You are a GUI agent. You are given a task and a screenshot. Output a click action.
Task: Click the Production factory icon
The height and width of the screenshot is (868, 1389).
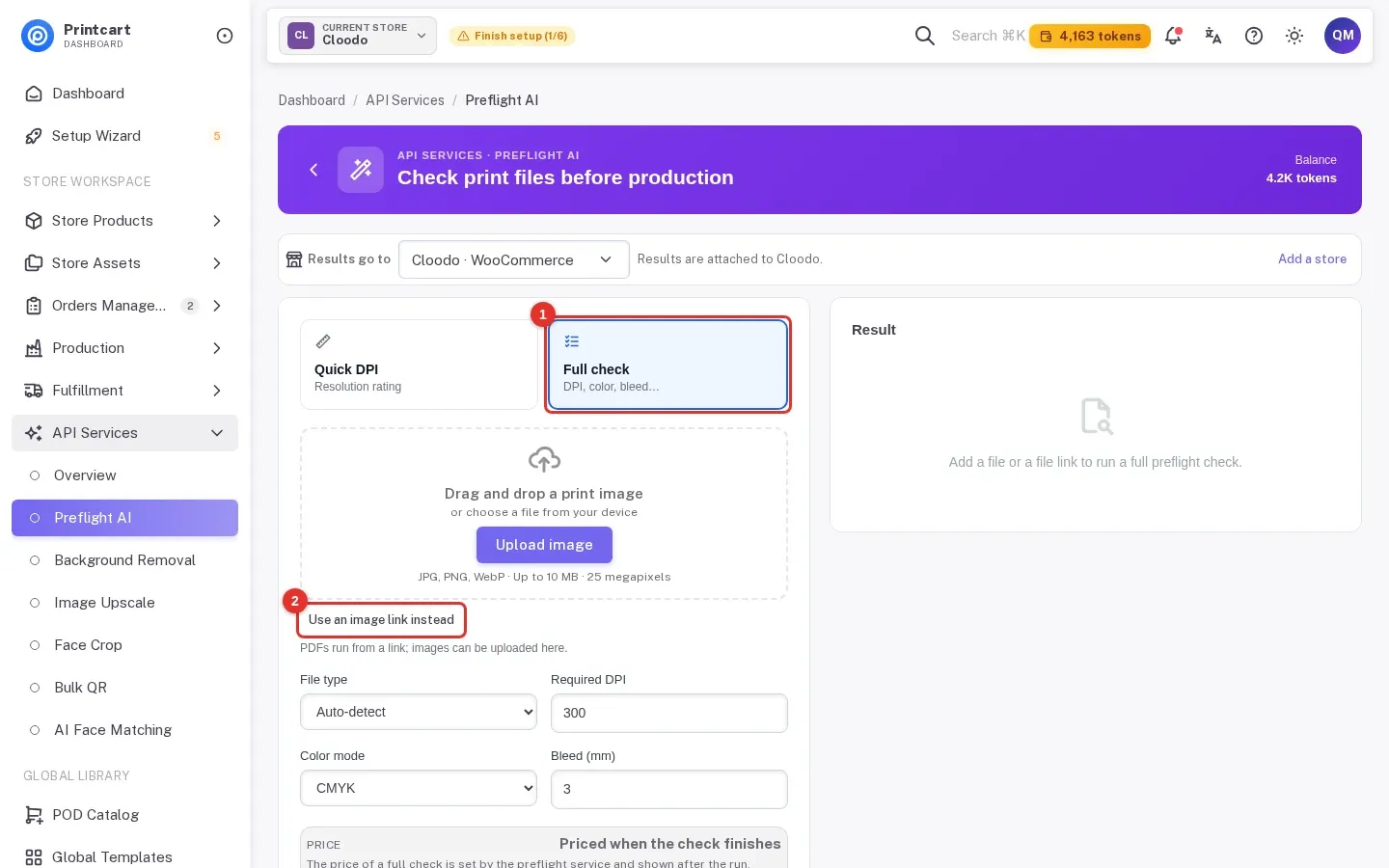pyautogui.click(x=34, y=348)
